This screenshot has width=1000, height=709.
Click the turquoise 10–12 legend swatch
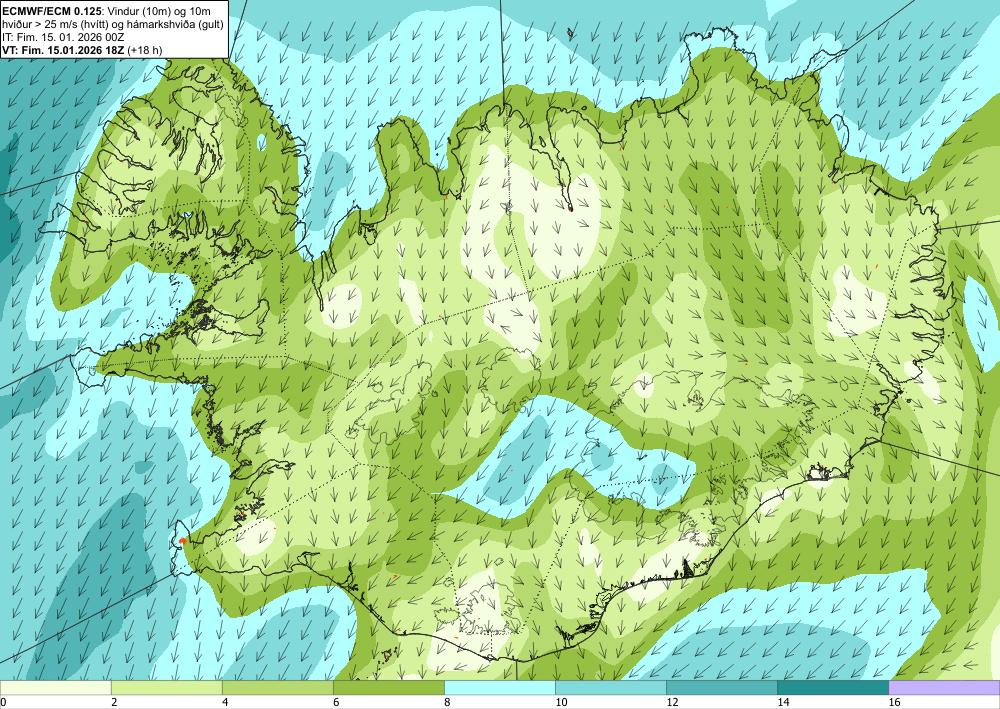611,687
